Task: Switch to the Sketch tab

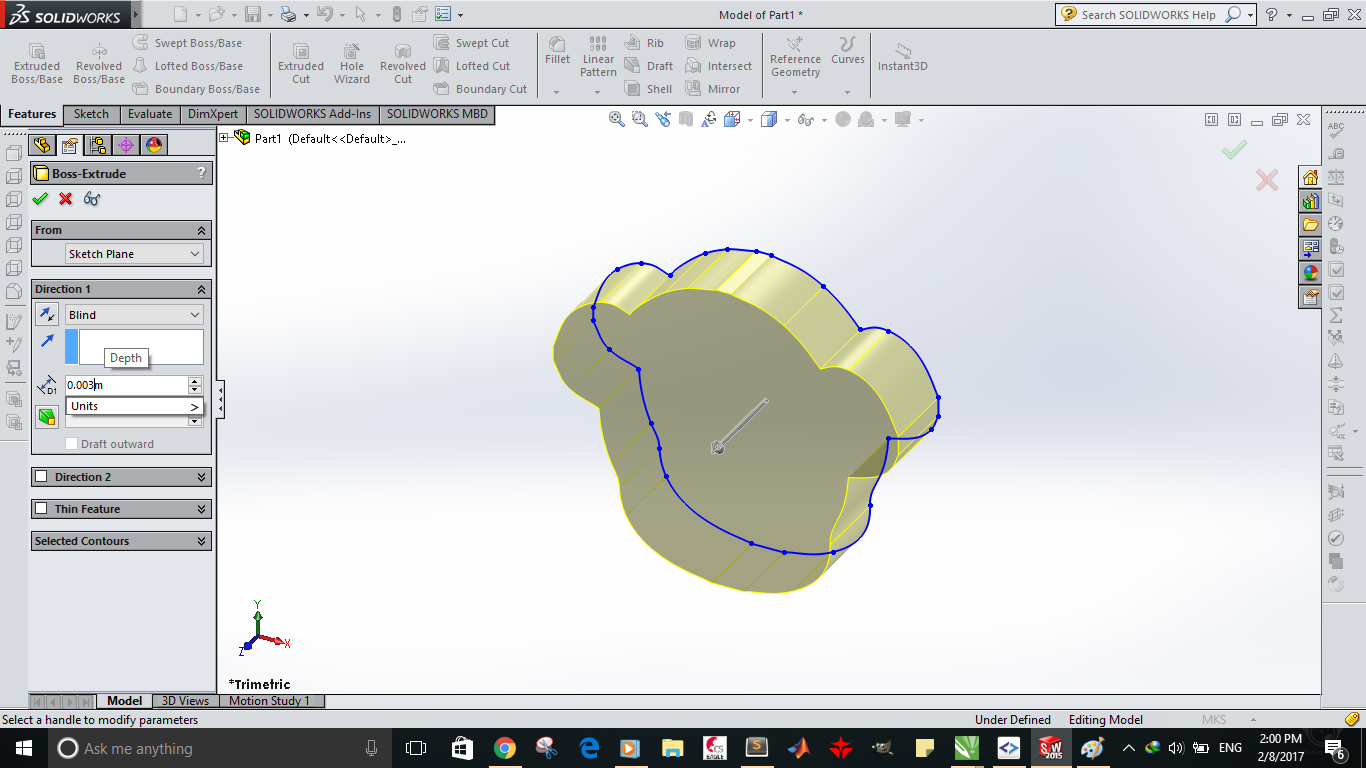Action: (x=91, y=114)
